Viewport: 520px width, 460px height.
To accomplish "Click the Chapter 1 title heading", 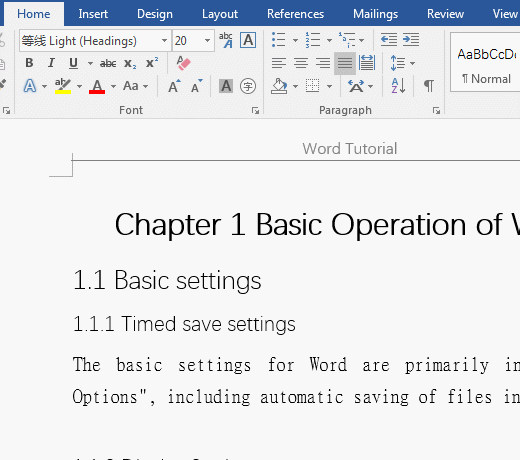I will (x=317, y=225).
